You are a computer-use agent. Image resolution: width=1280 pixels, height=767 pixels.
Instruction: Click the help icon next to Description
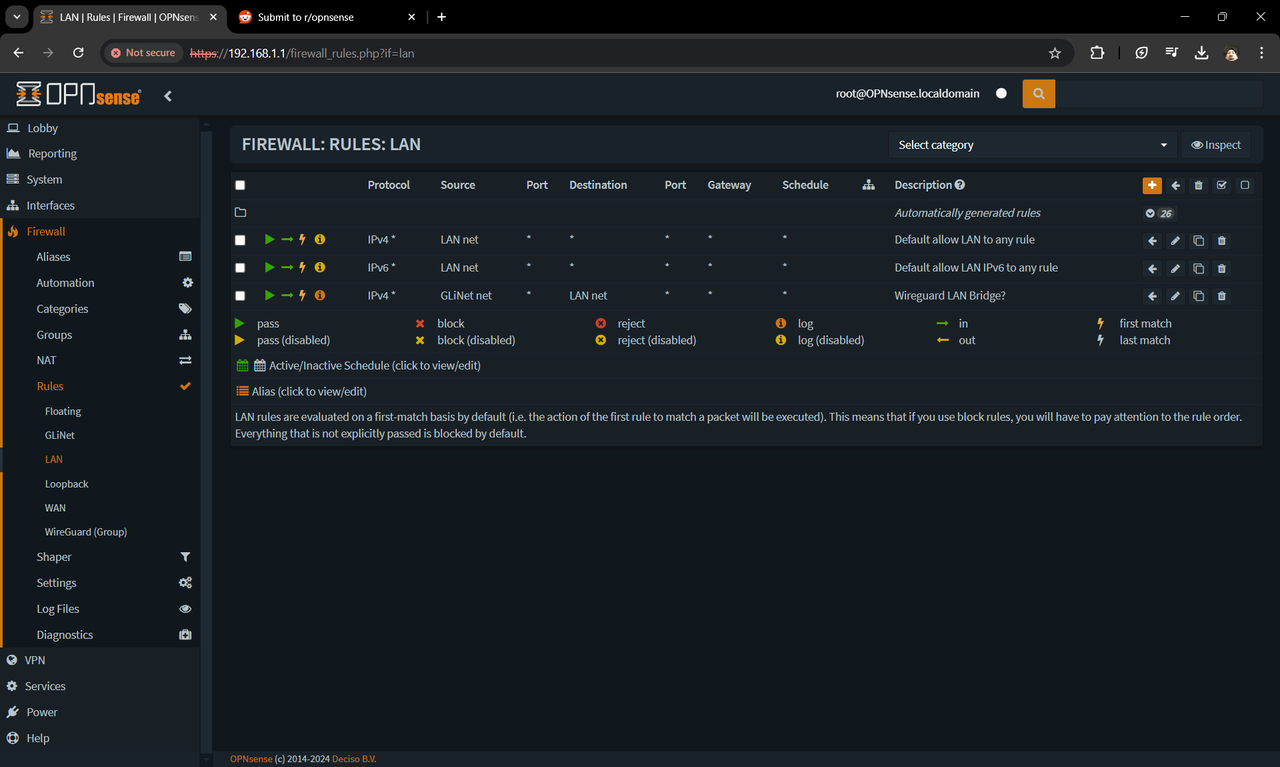[960, 185]
